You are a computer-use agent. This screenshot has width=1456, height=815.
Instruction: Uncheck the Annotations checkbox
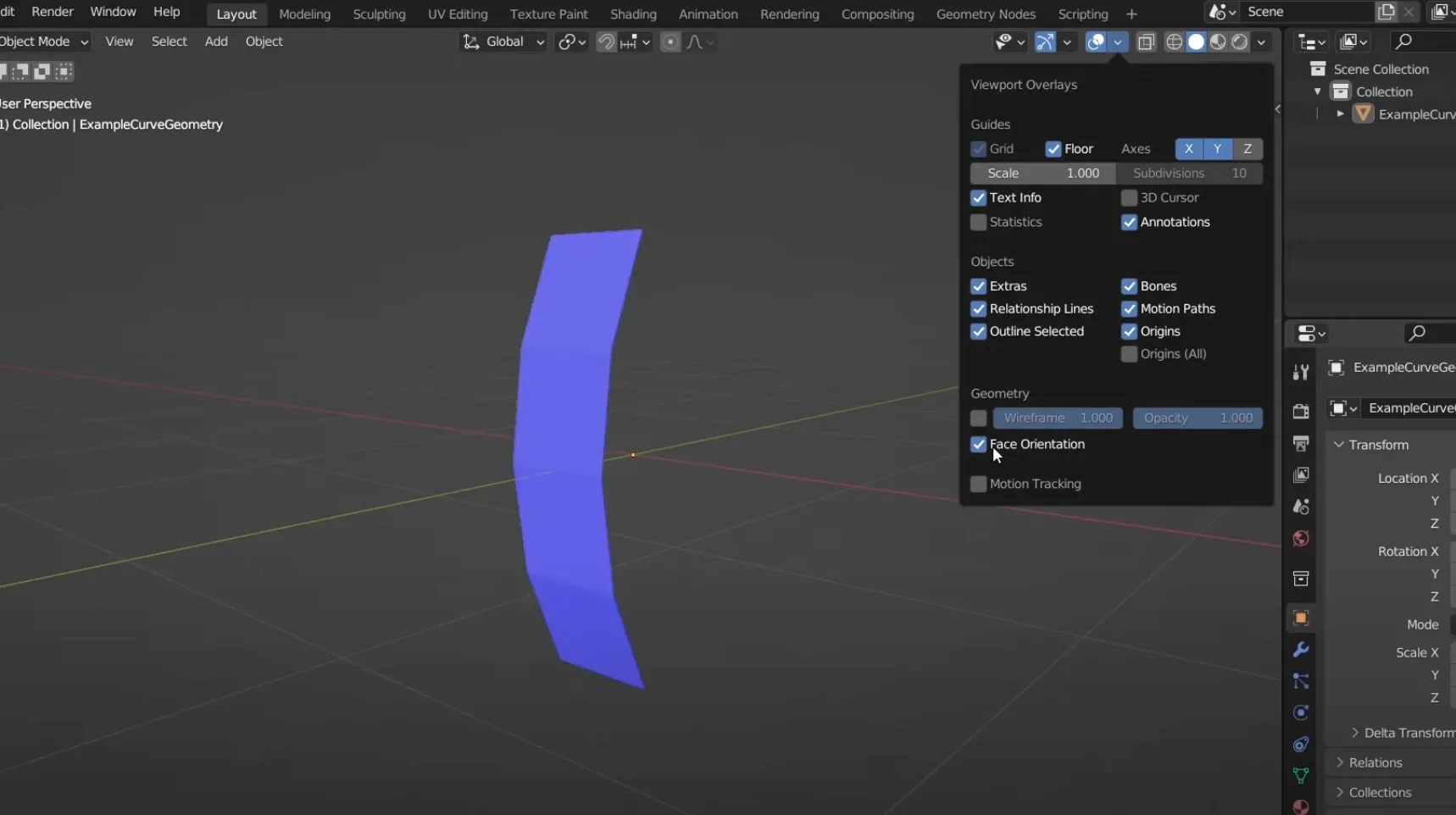pyautogui.click(x=1129, y=222)
